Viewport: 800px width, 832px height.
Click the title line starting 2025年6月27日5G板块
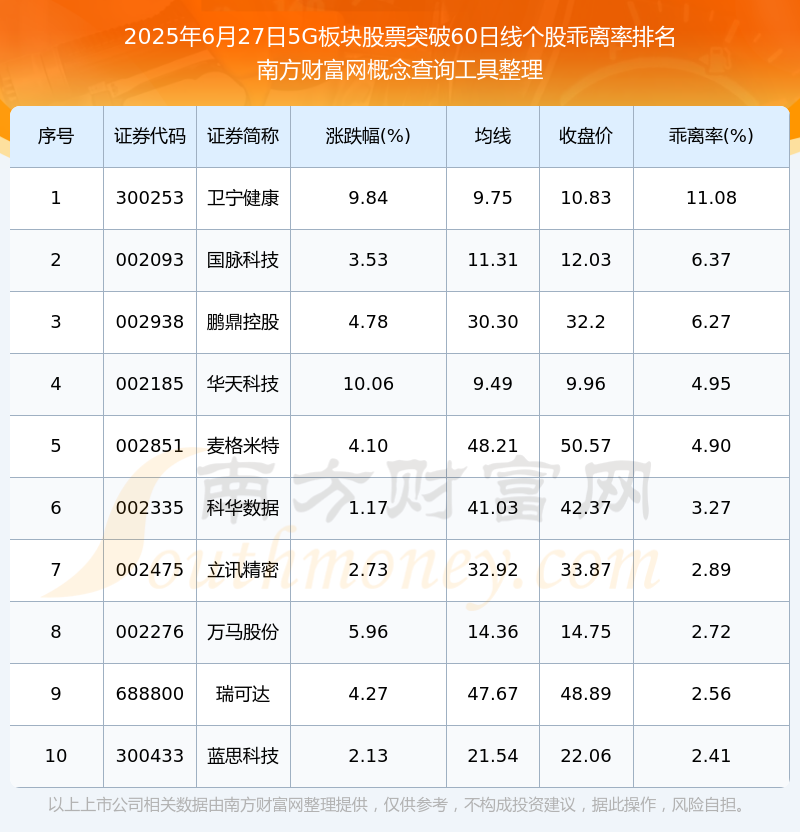click(399, 37)
